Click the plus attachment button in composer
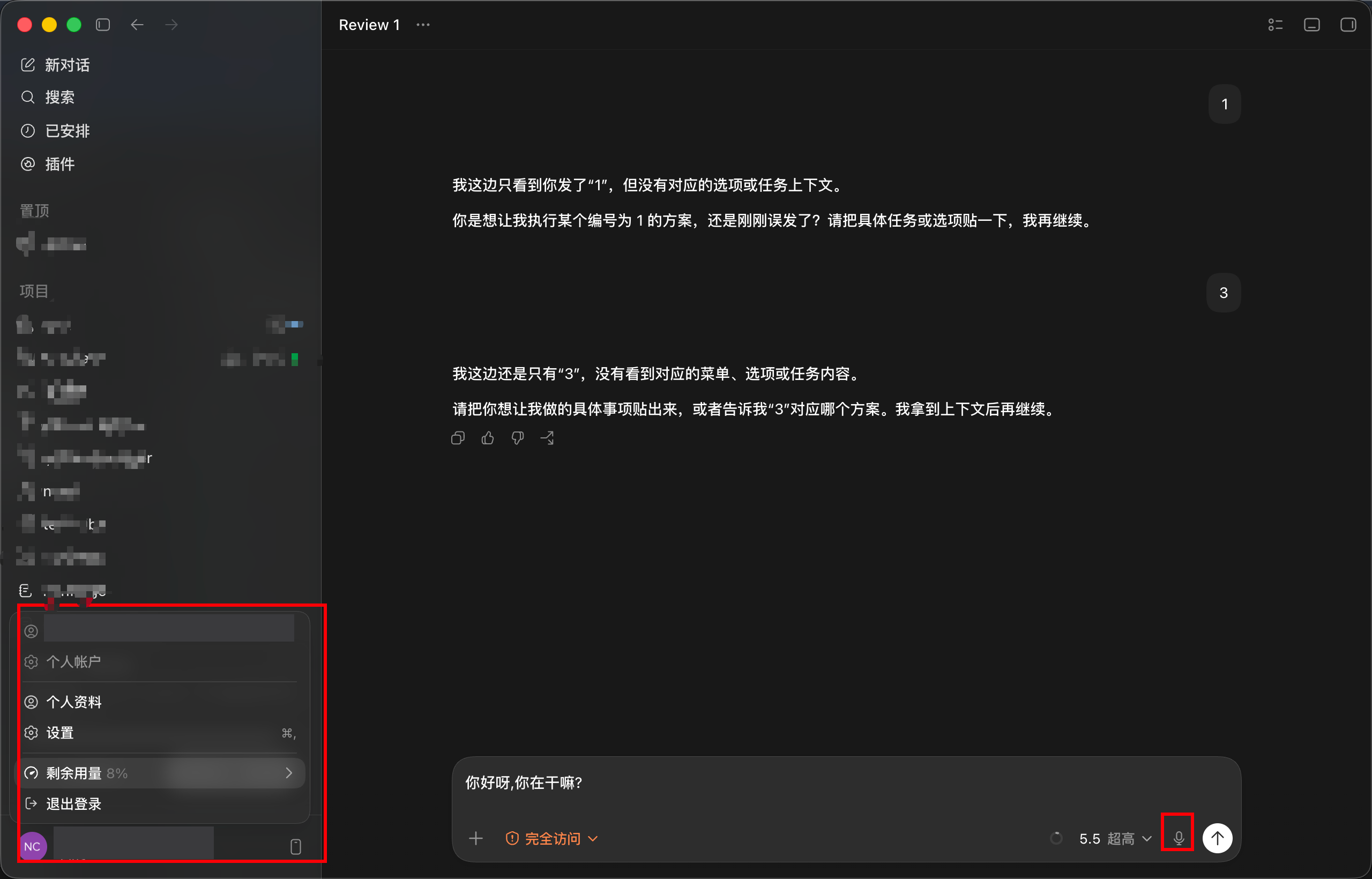 pyautogui.click(x=475, y=838)
